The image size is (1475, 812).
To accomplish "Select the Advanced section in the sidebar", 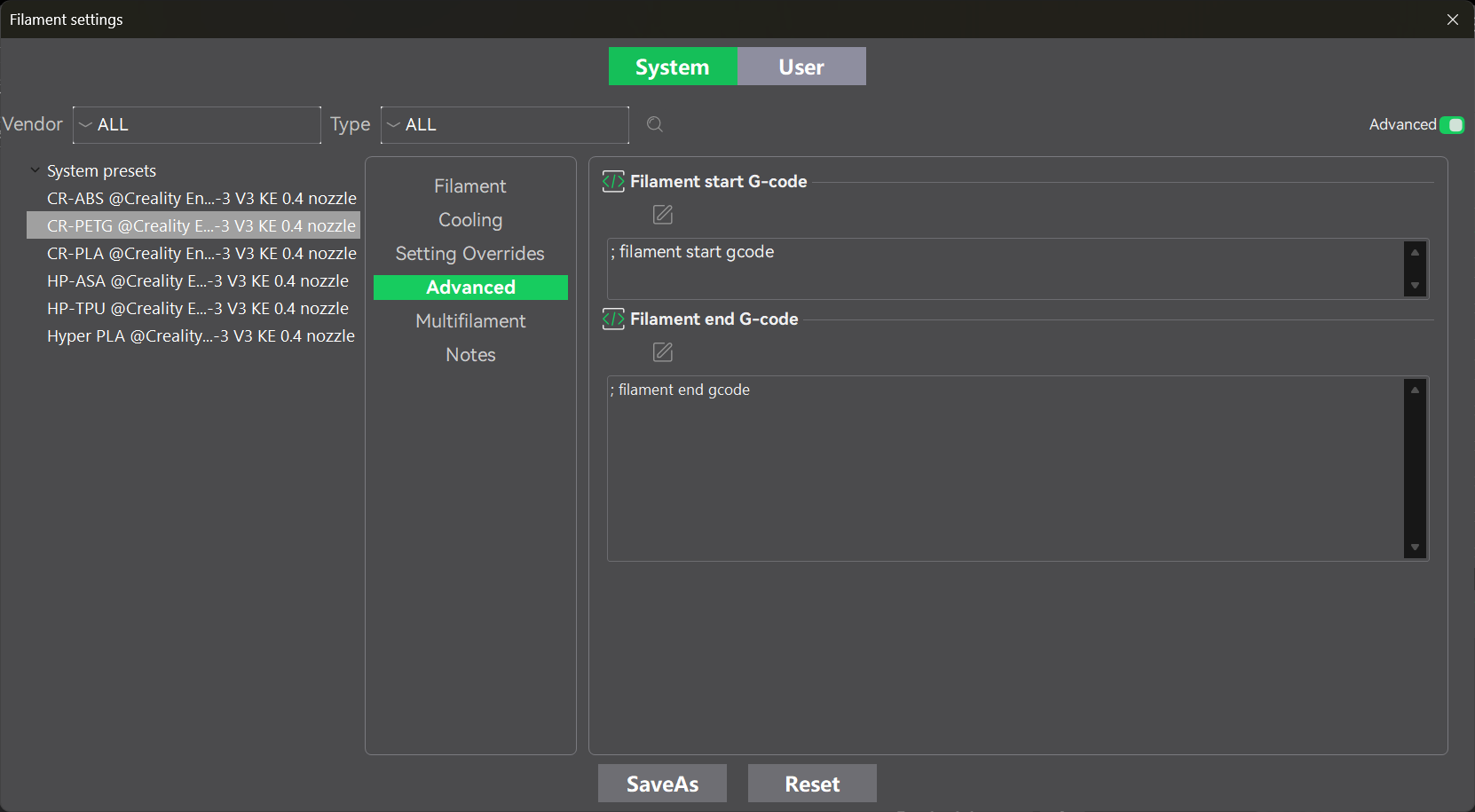I will coord(470,288).
